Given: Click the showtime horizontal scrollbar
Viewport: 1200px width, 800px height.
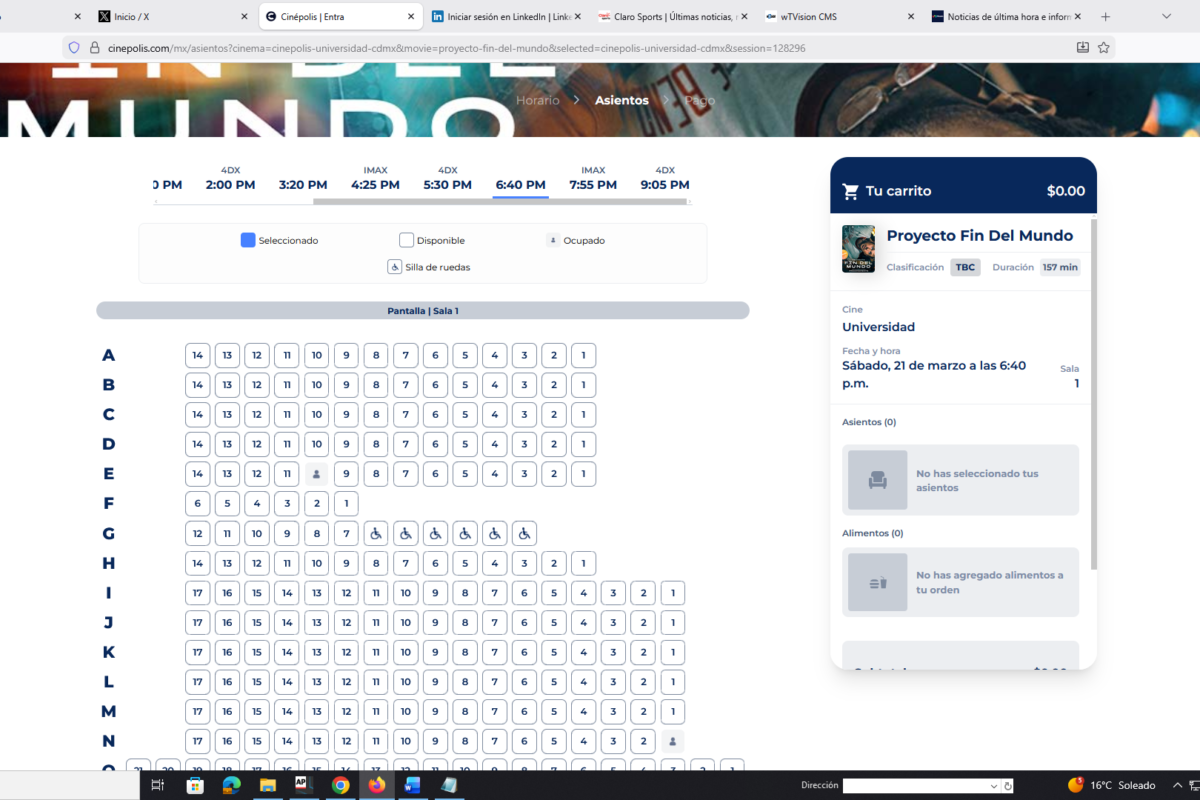Looking at the screenshot, I should tap(500, 202).
